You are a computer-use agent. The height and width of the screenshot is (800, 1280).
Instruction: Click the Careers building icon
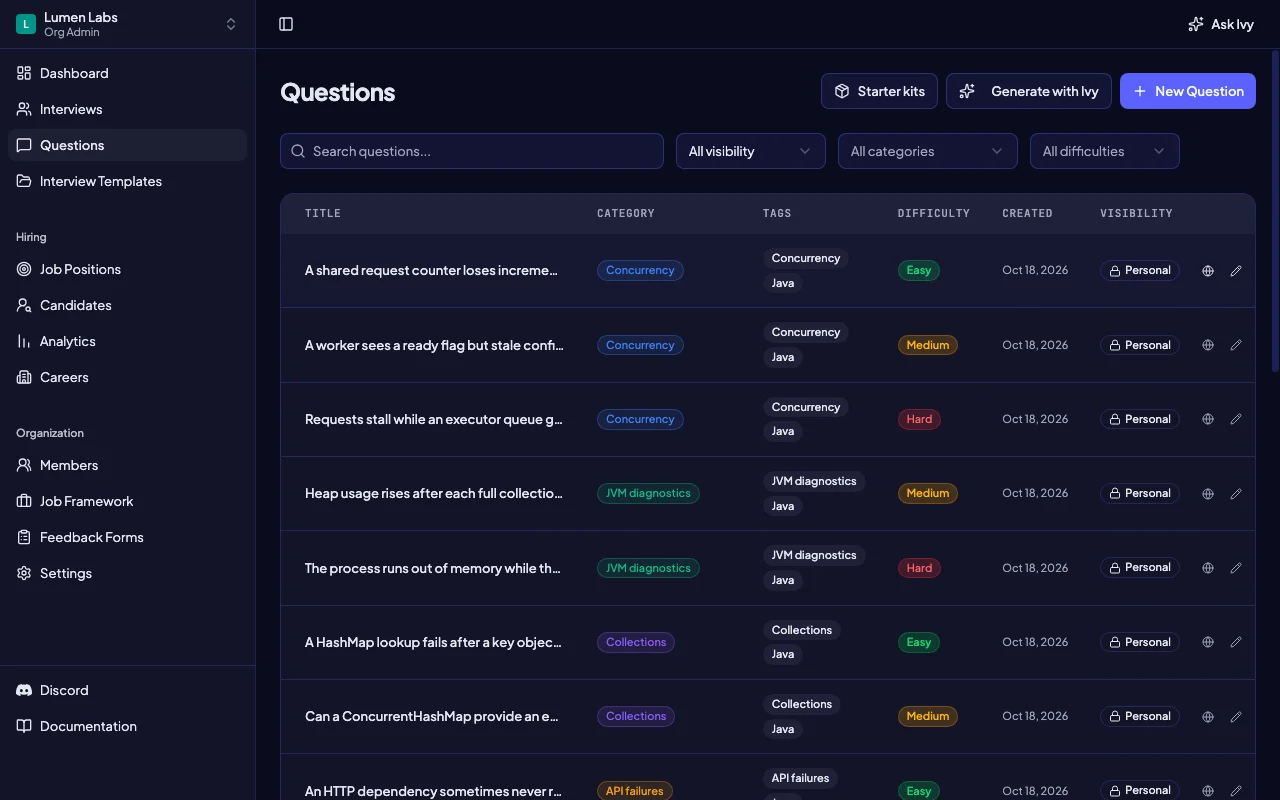pos(24,377)
